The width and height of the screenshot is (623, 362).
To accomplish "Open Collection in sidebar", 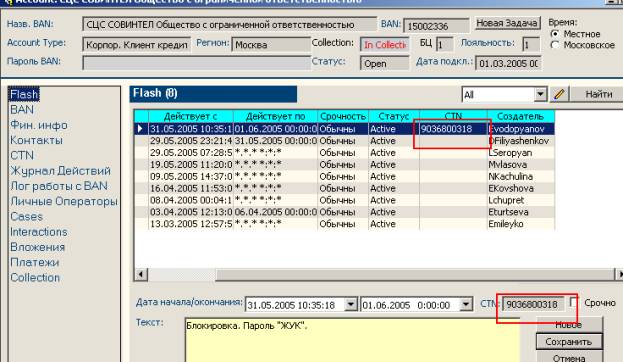I will tap(35, 277).
